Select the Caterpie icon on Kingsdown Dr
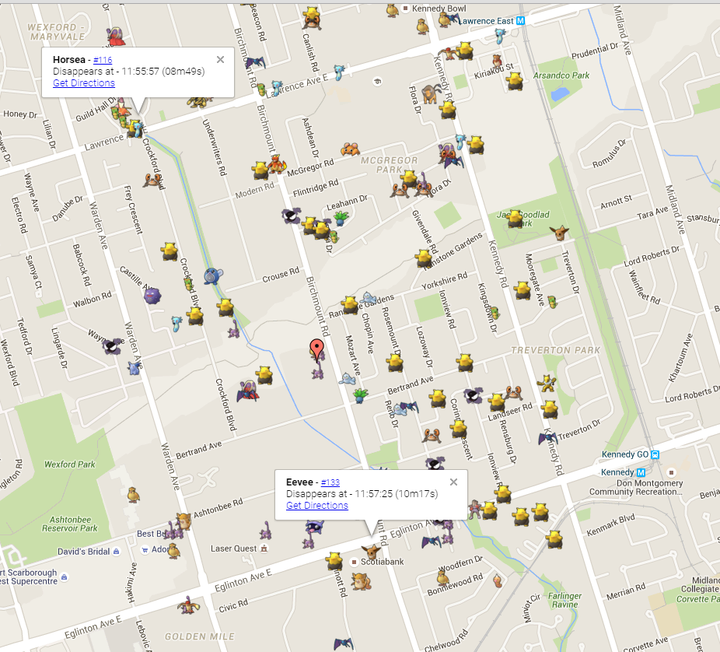The image size is (720, 652). (494, 313)
